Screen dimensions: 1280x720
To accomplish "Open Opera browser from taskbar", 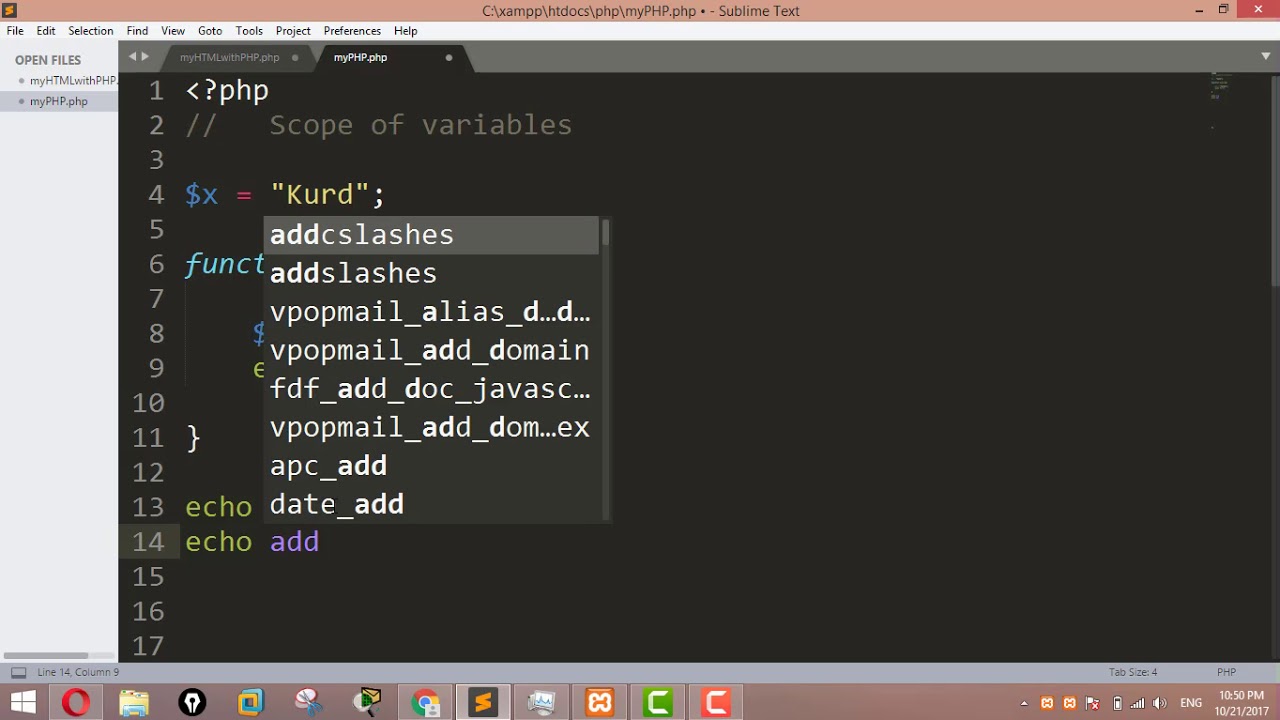I will point(76,702).
